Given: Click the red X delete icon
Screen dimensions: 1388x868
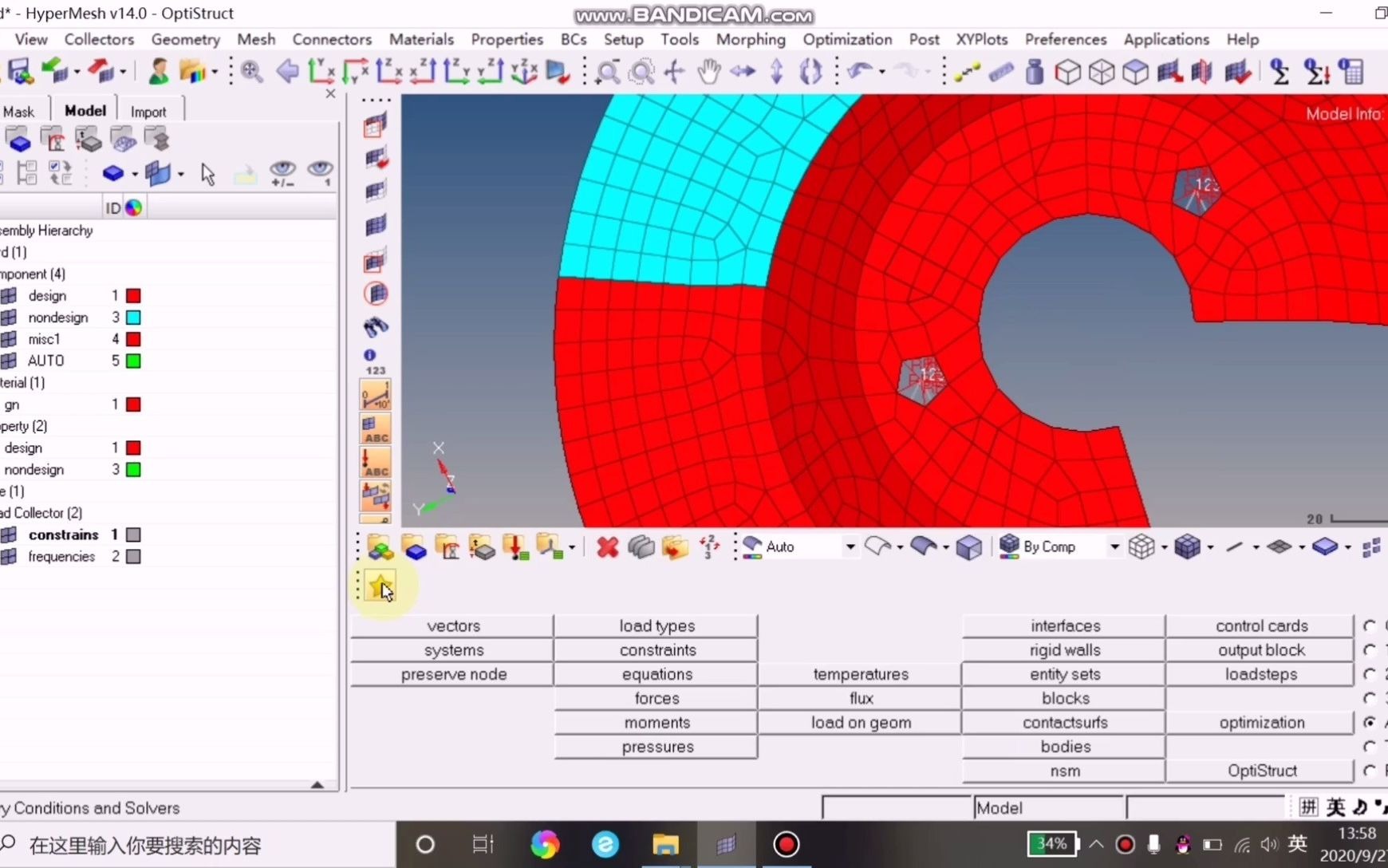Looking at the screenshot, I should click(x=607, y=547).
